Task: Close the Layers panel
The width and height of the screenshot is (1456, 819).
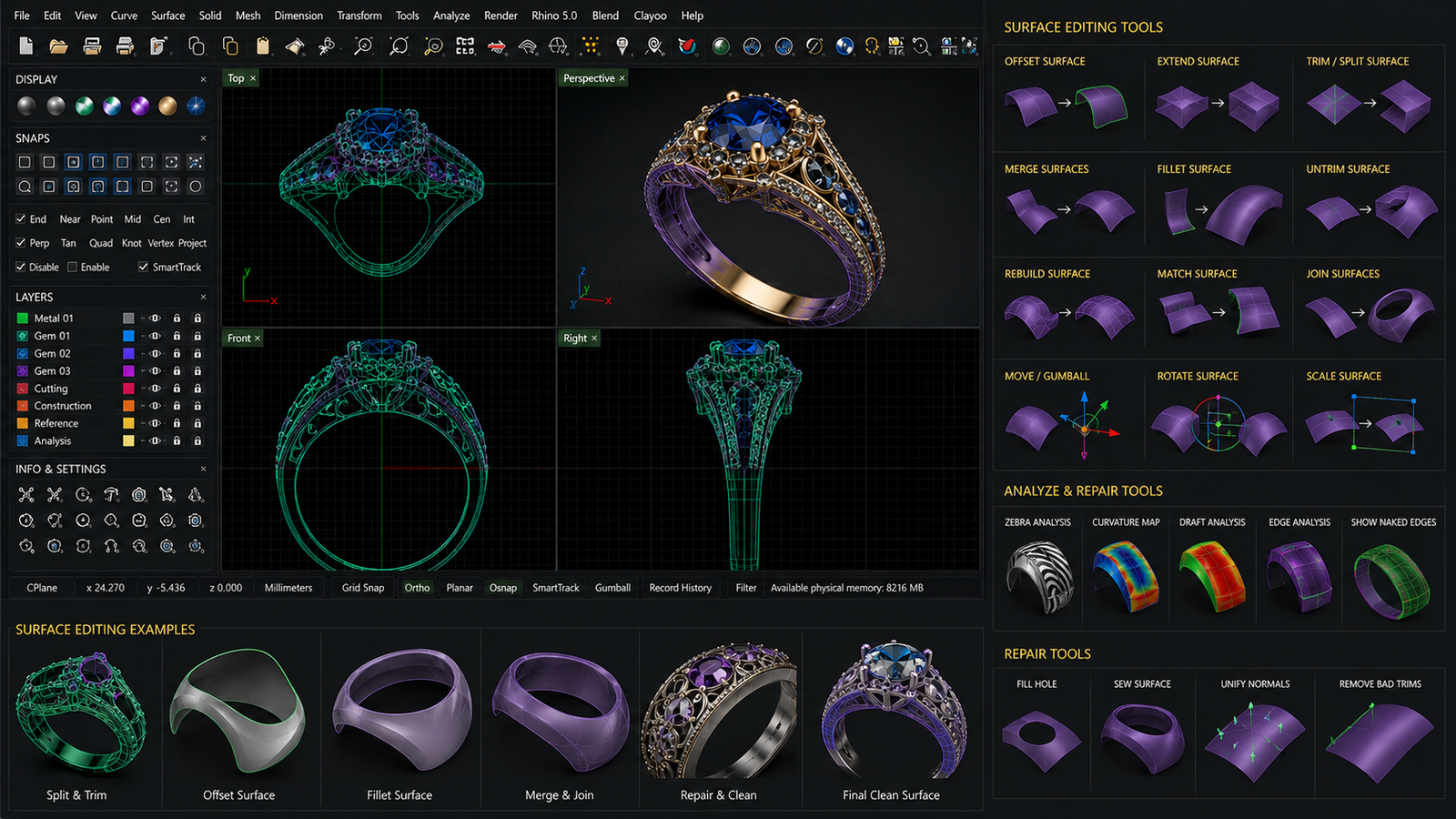Action: [x=203, y=297]
